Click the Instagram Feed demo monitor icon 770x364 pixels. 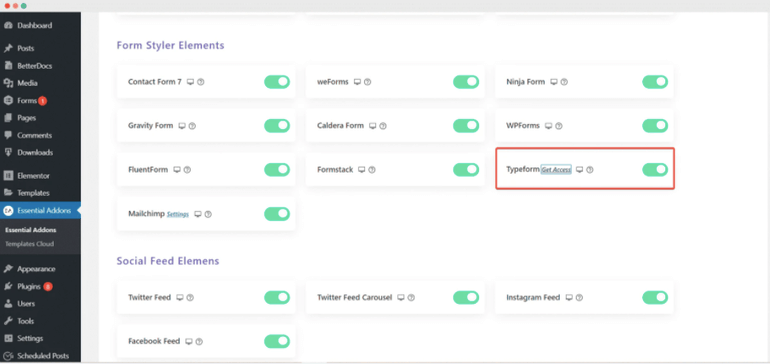pyautogui.click(x=569, y=298)
